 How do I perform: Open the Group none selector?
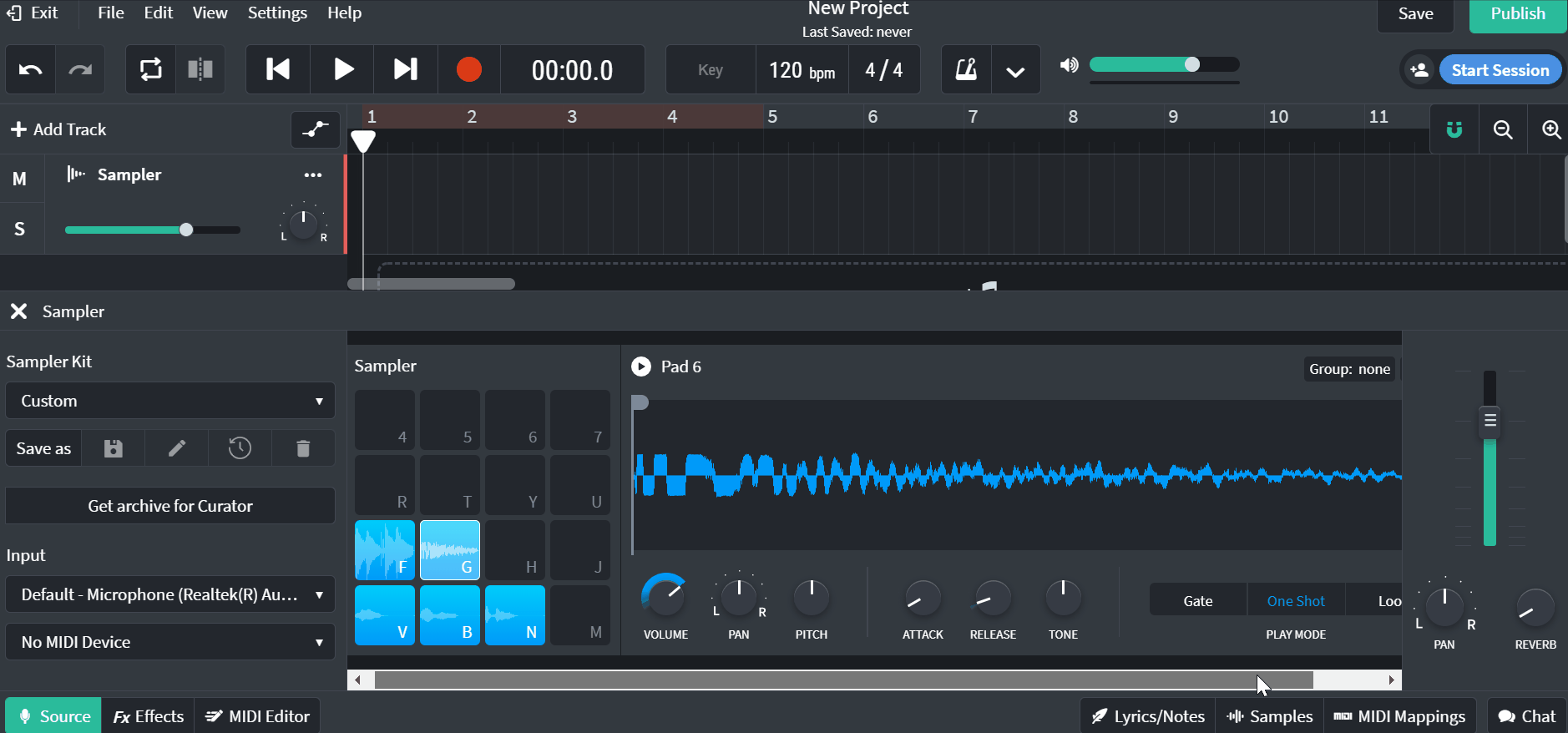1349,369
